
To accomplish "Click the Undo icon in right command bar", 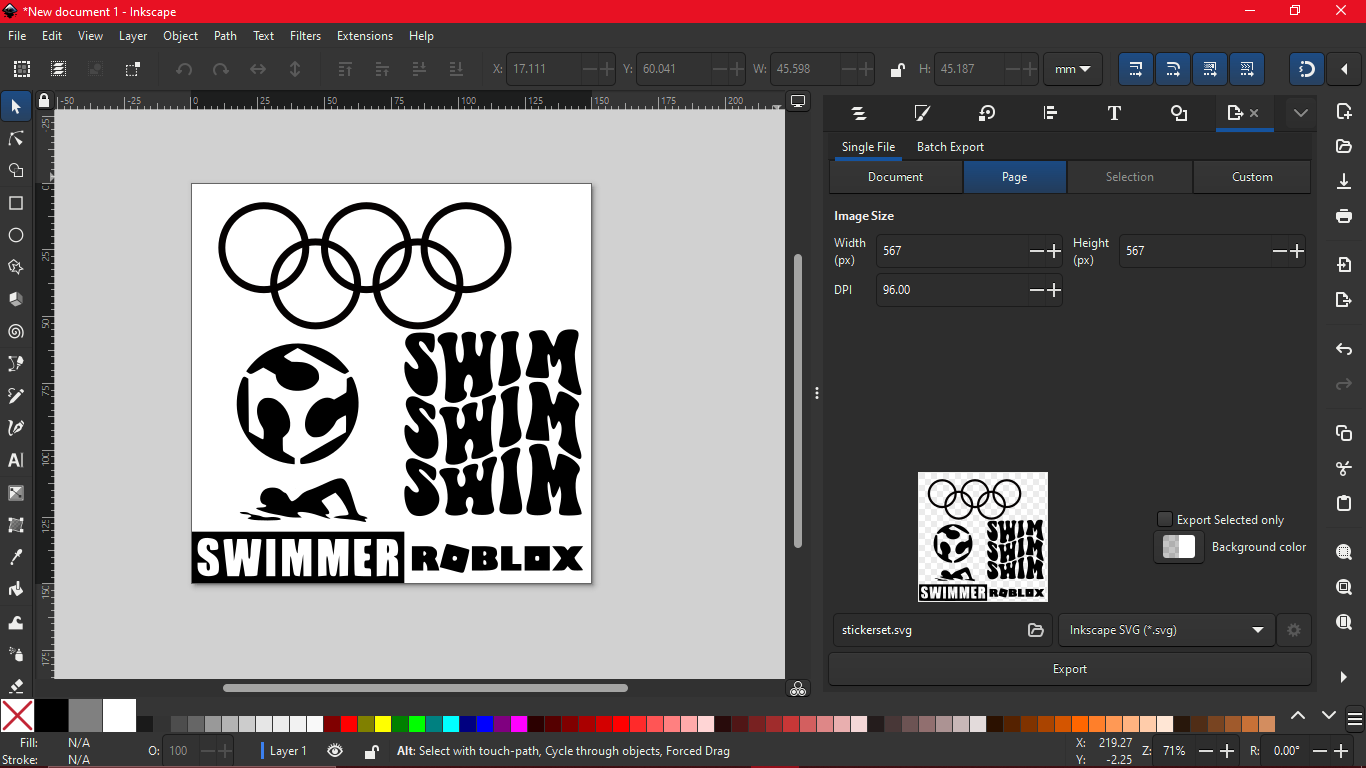I will (x=1344, y=349).
